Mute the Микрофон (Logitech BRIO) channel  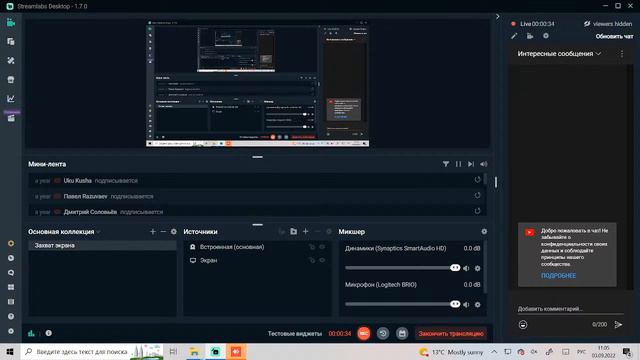(x=466, y=304)
